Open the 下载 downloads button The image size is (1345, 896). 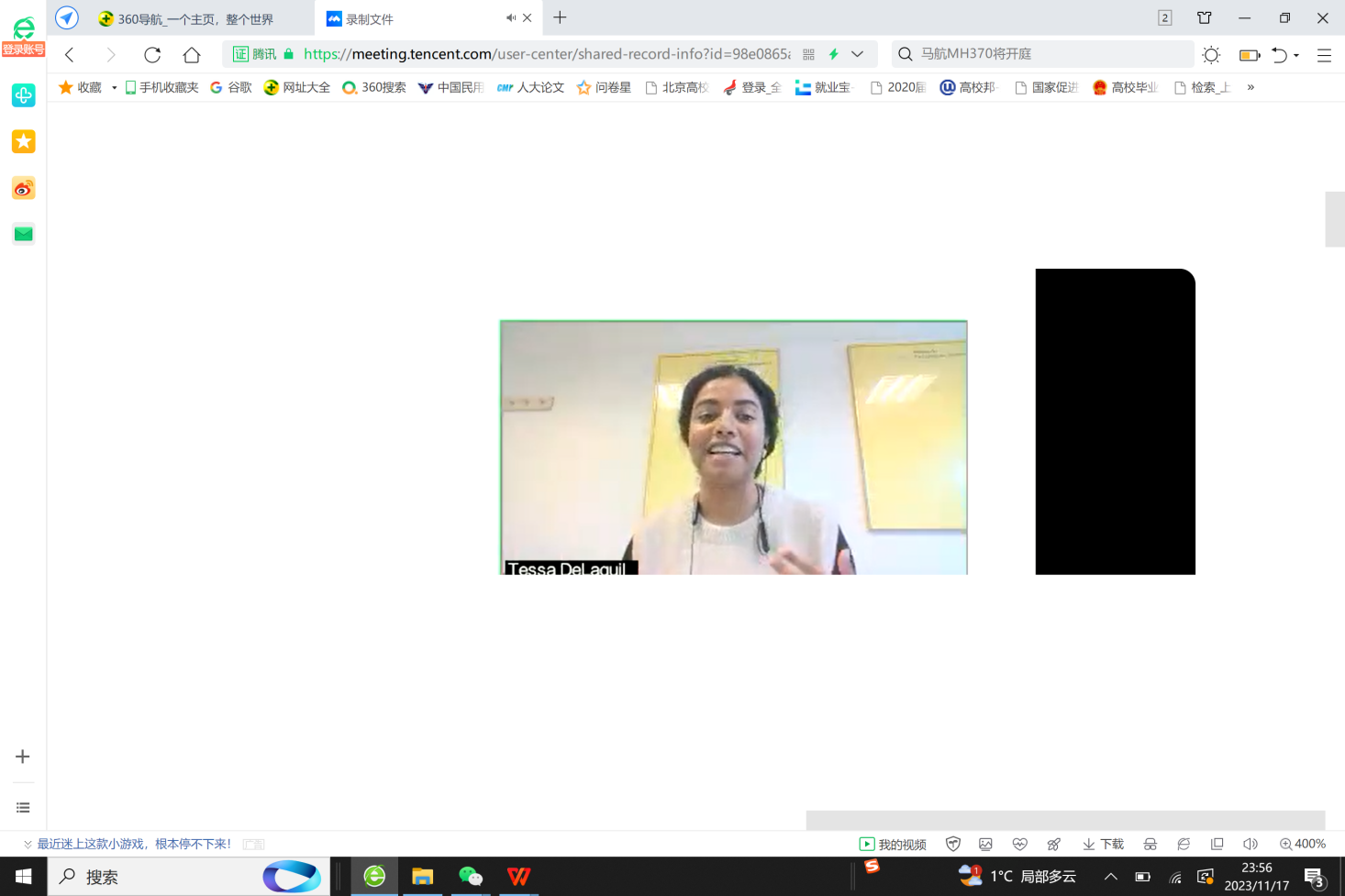coord(1103,844)
